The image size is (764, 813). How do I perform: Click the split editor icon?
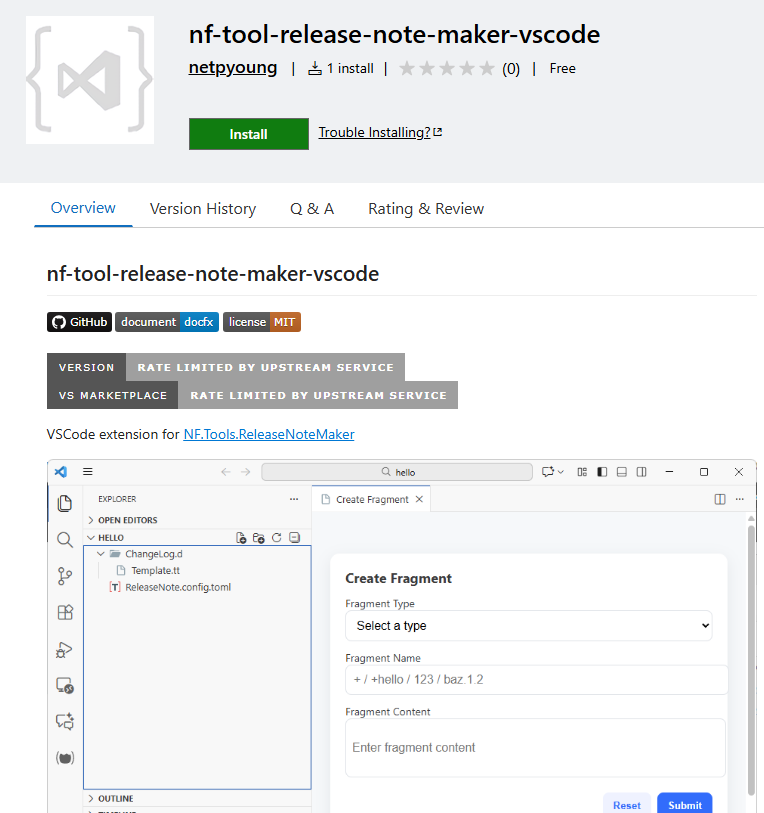coord(720,499)
